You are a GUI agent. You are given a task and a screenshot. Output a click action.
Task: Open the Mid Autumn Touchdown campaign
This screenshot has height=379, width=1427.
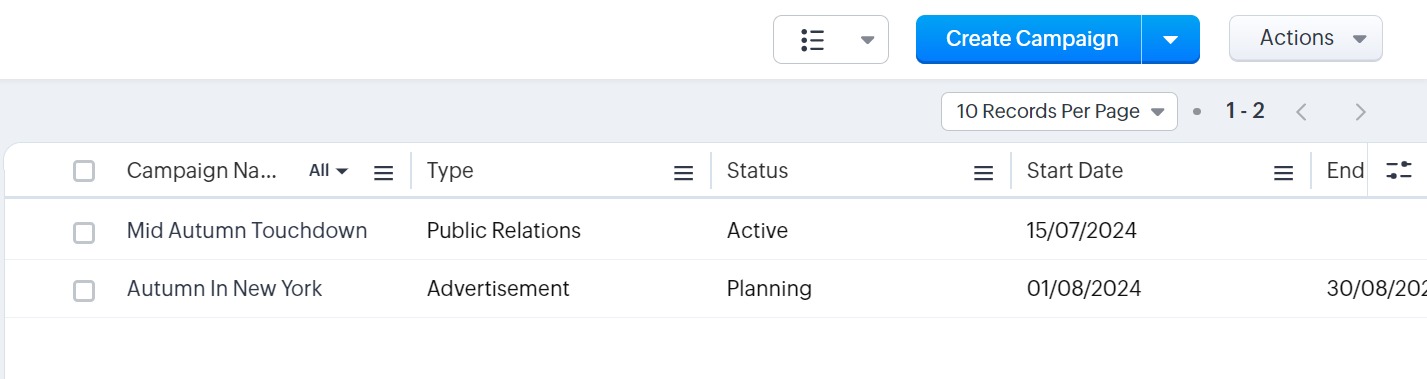(x=247, y=231)
